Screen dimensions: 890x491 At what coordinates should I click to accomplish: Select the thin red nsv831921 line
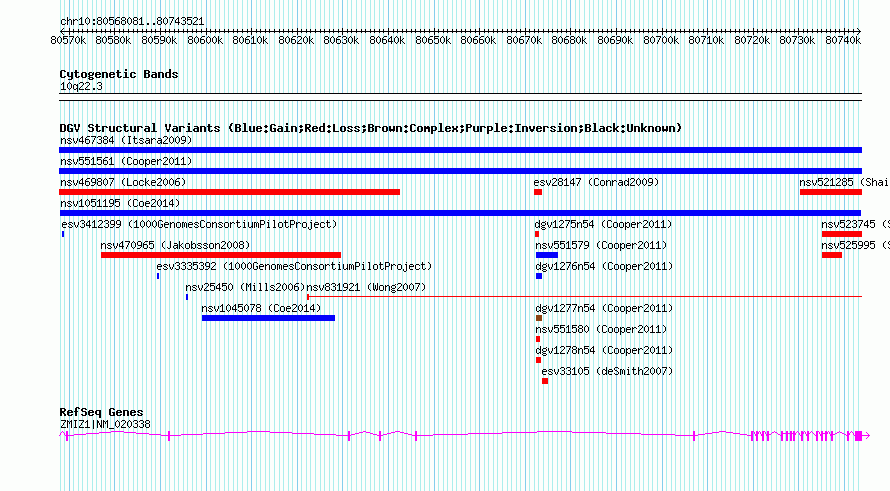tap(585, 296)
